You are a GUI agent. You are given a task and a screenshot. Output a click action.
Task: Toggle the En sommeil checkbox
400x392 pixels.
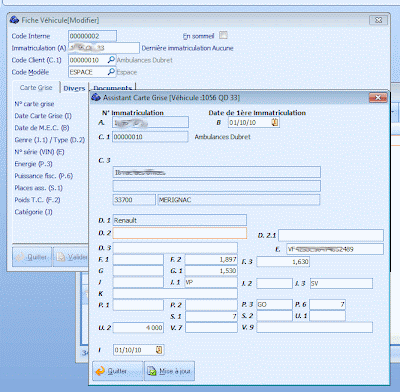[223, 35]
